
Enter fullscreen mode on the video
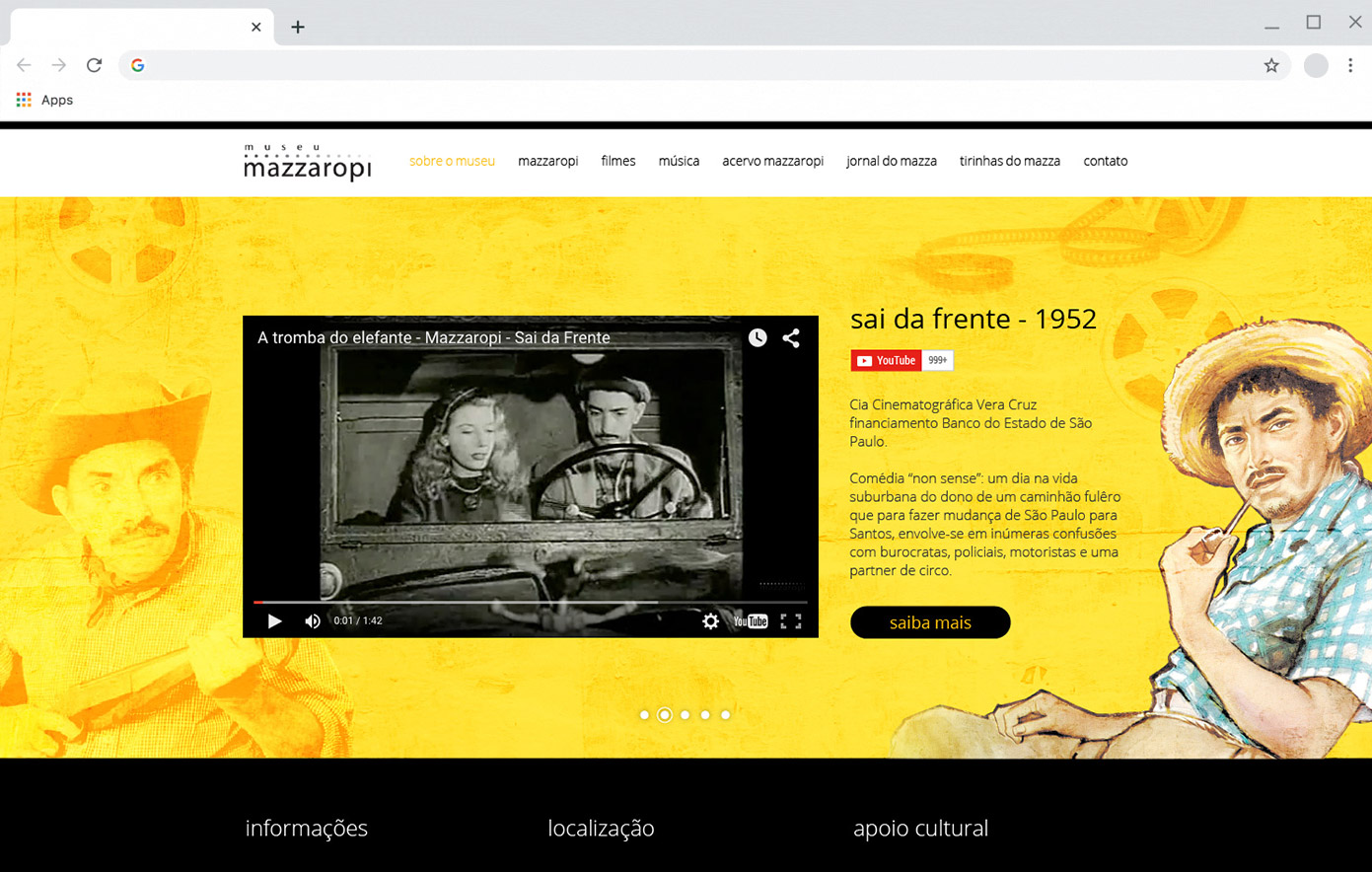(791, 620)
